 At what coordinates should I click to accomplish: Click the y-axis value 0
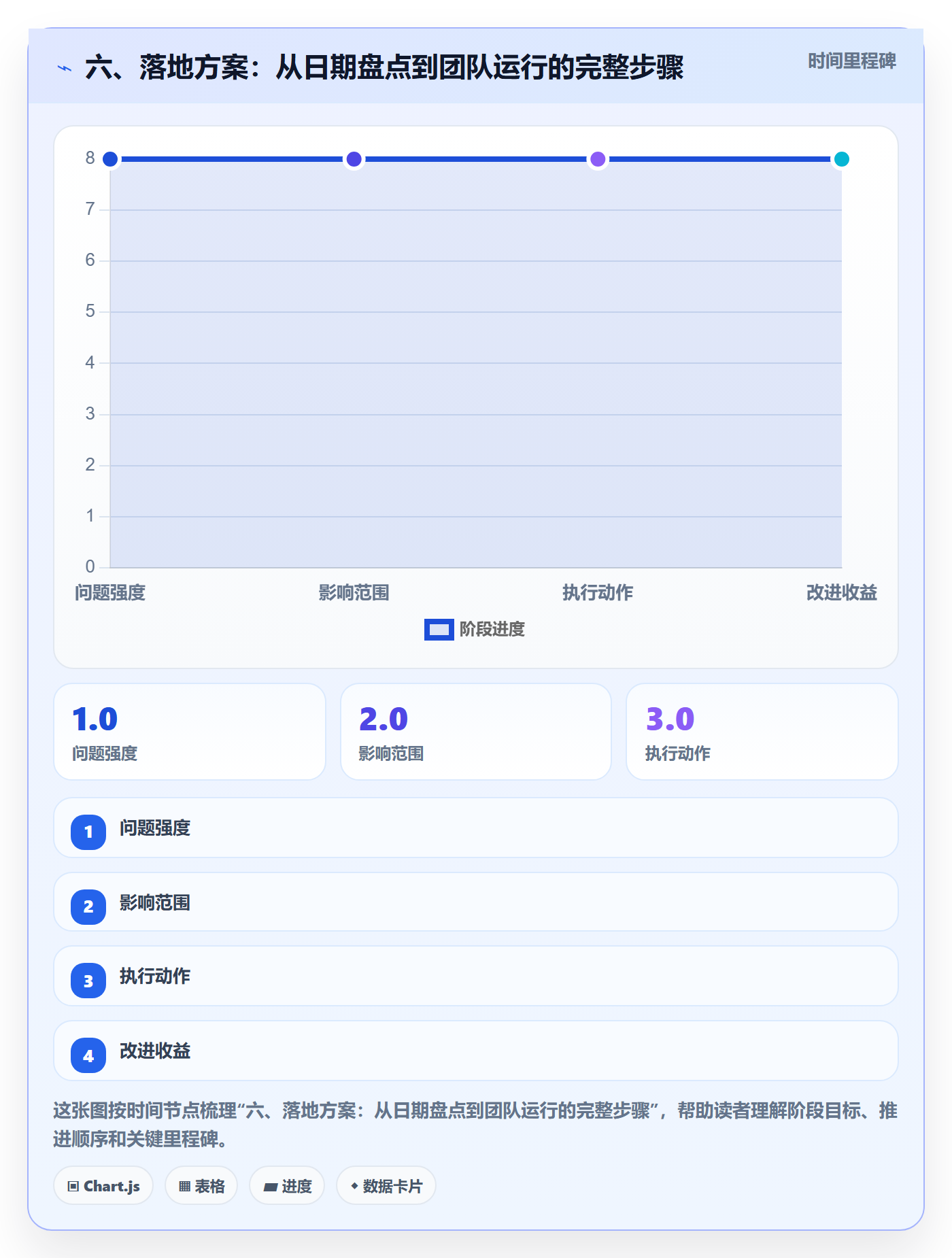pos(90,566)
